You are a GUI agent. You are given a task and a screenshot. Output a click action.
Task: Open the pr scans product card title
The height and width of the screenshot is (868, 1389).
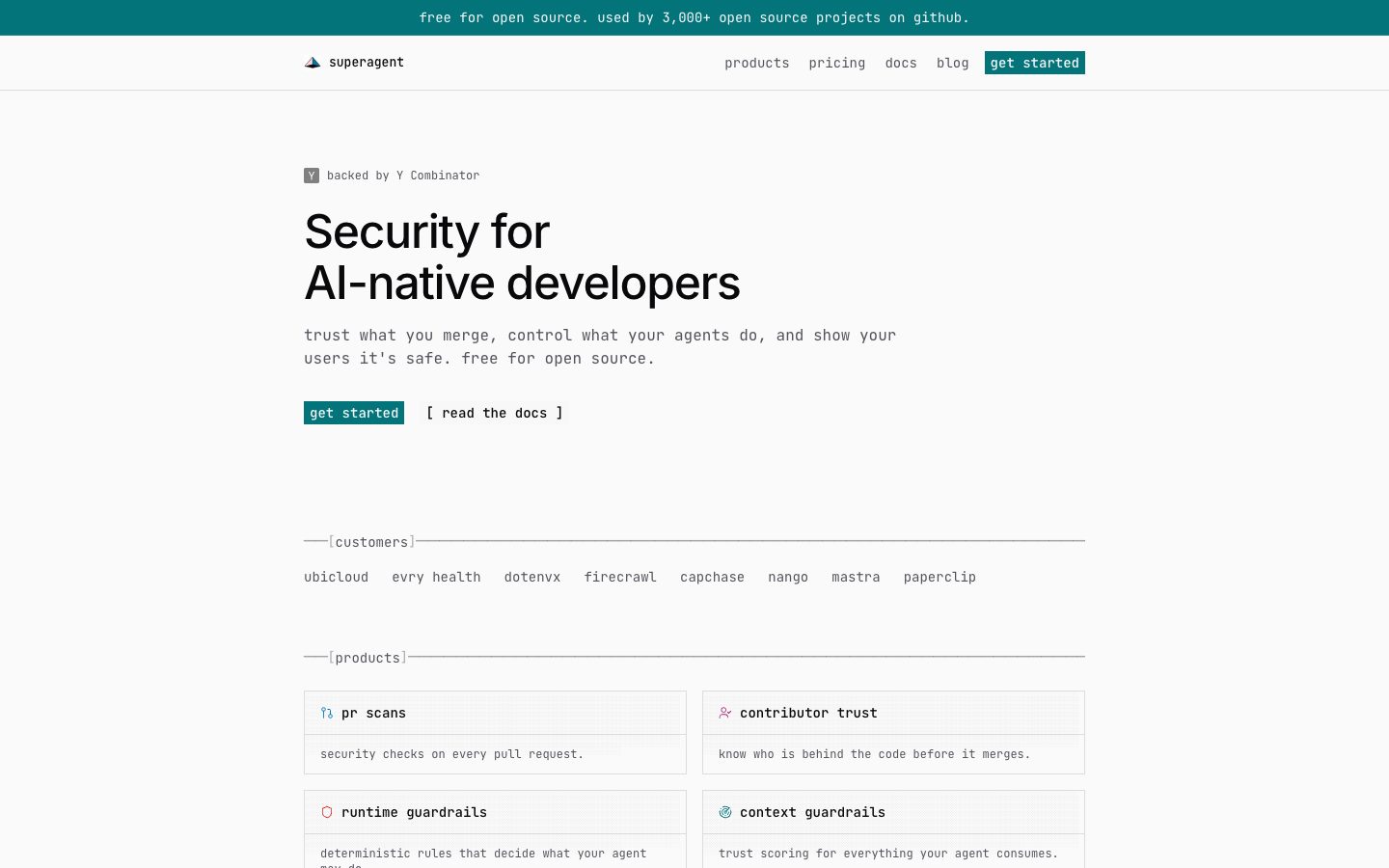374,714
